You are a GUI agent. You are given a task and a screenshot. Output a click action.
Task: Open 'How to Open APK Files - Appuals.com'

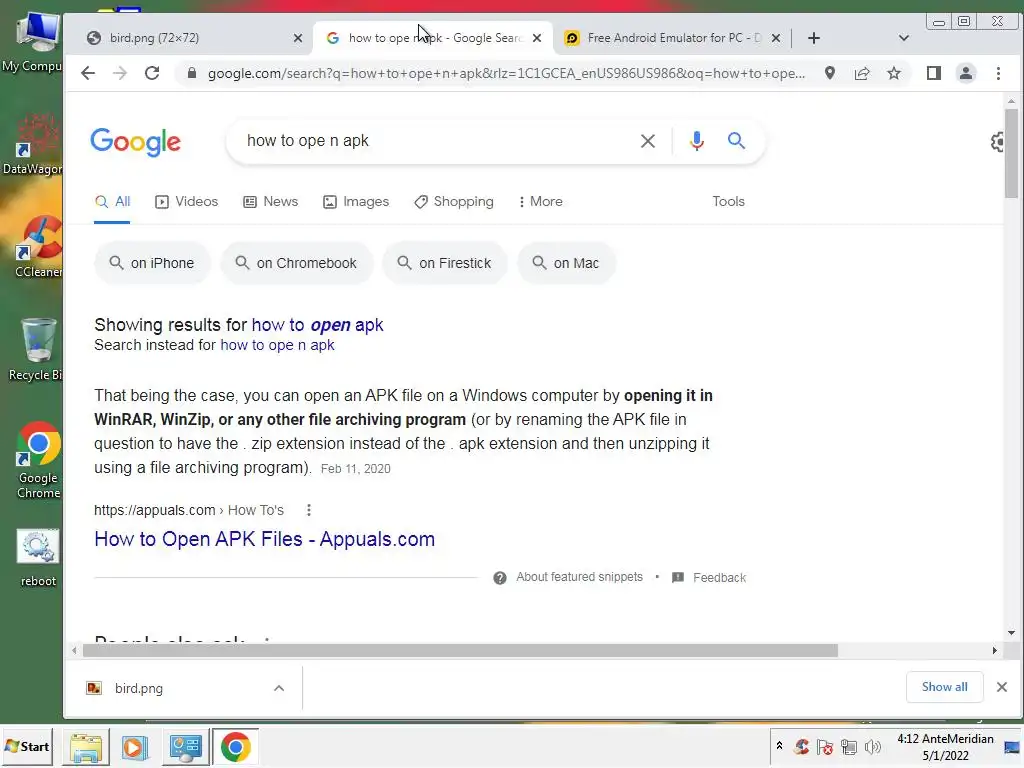click(x=264, y=539)
